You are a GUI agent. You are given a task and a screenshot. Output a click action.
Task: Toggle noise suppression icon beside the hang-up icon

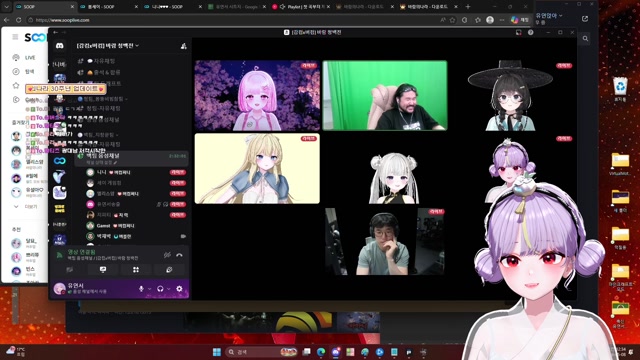167,255
